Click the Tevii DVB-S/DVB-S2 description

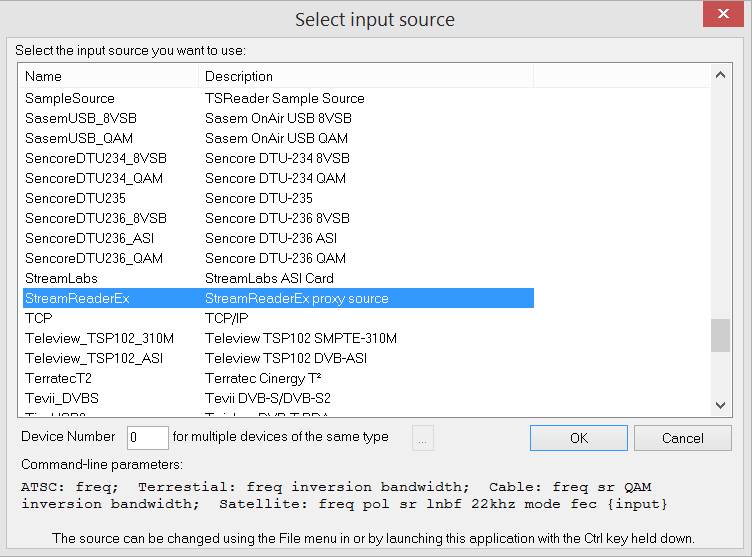(268, 399)
